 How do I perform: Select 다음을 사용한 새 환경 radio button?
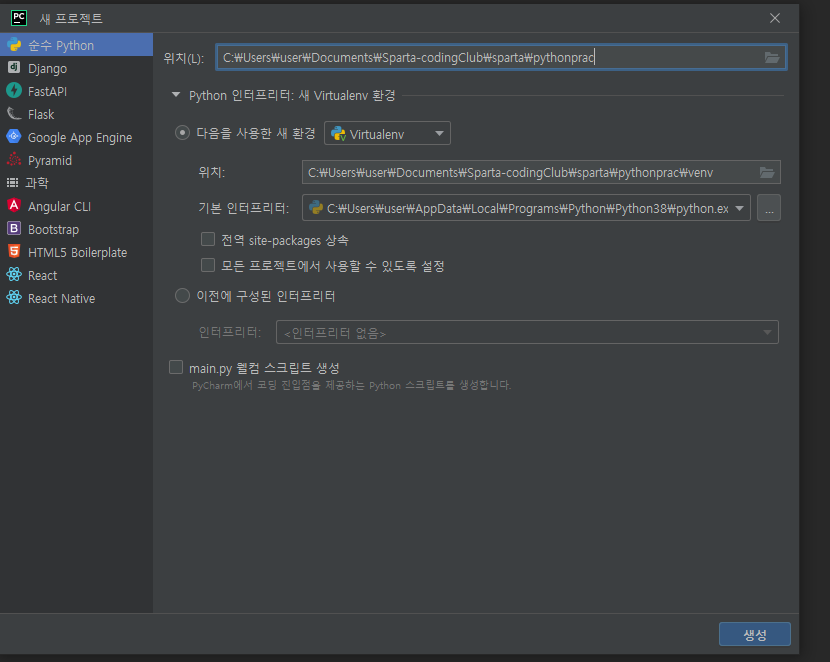[182, 132]
